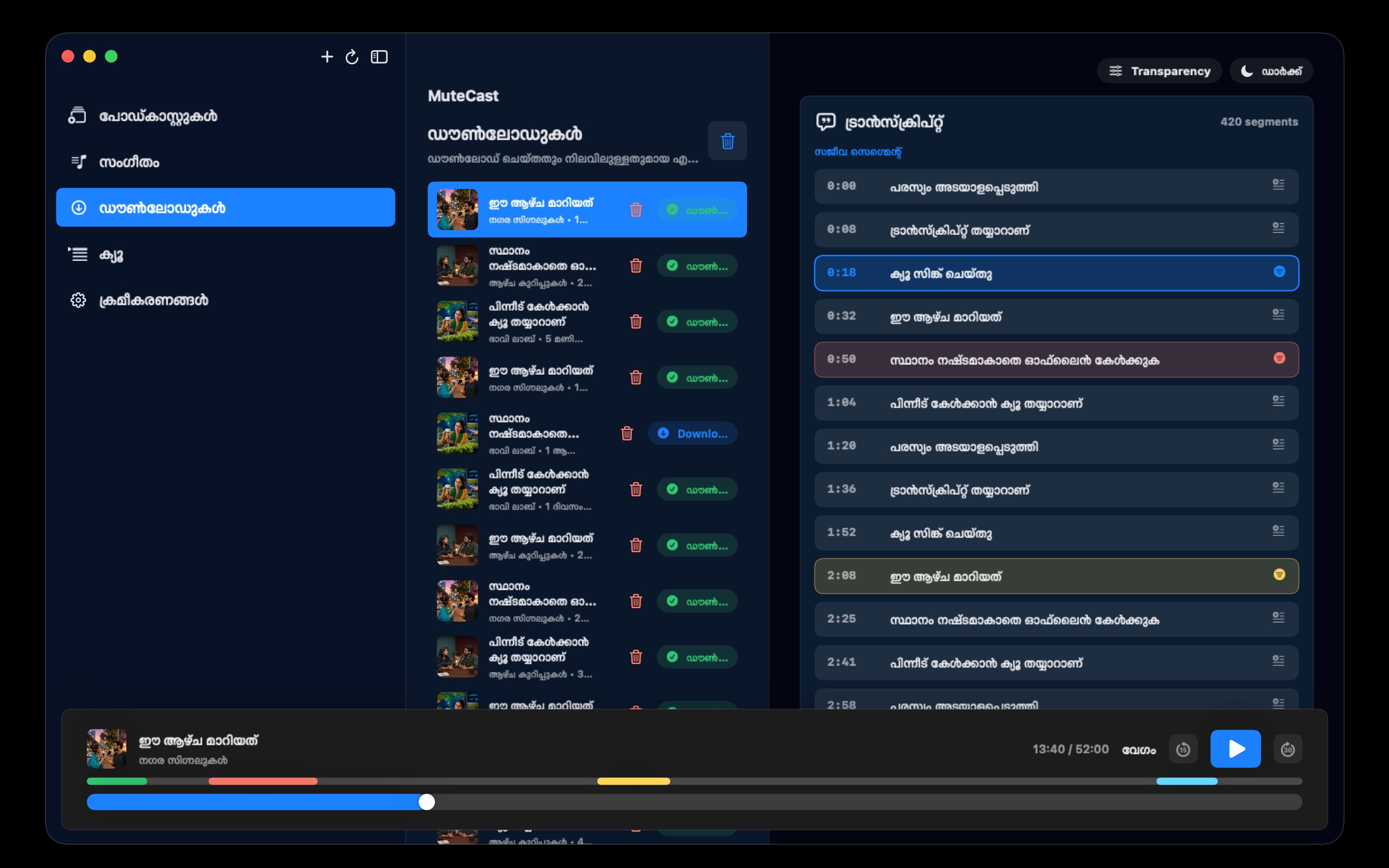This screenshot has width=1389, height=868.
Task: Open thumbnail of ഭാവി ലാബ് 5 മണി episode
Action: pyautogui.click(x=457, y=322)
